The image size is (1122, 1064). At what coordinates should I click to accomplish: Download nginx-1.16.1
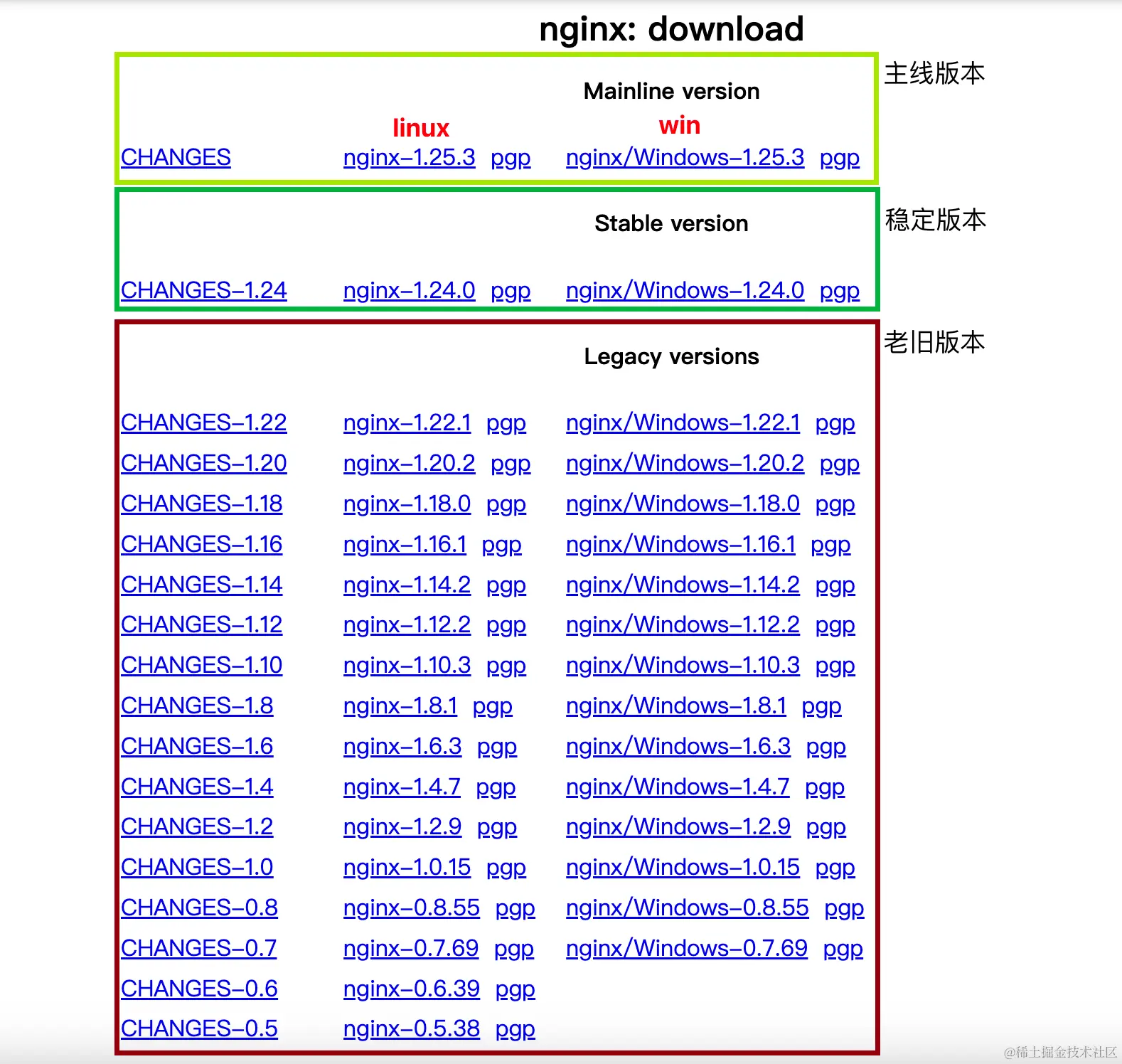(405, 544)
